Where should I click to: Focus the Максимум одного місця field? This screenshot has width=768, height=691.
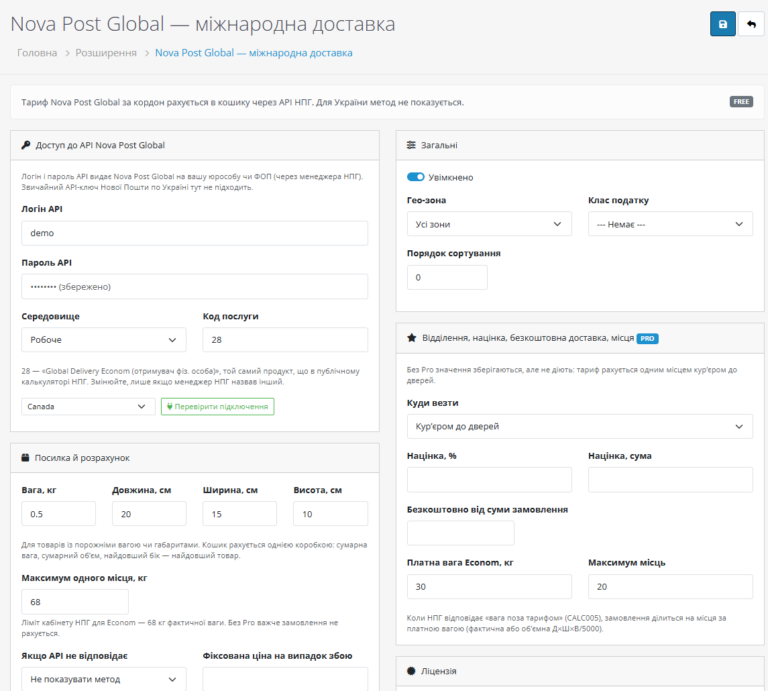click(x=75, y=602)
